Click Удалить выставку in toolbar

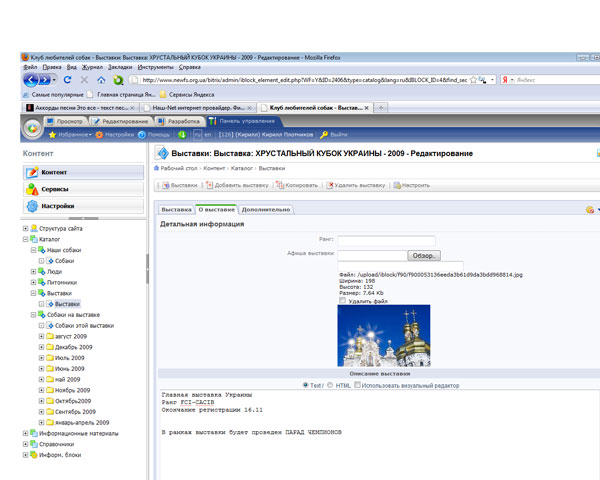coord(355,185)
